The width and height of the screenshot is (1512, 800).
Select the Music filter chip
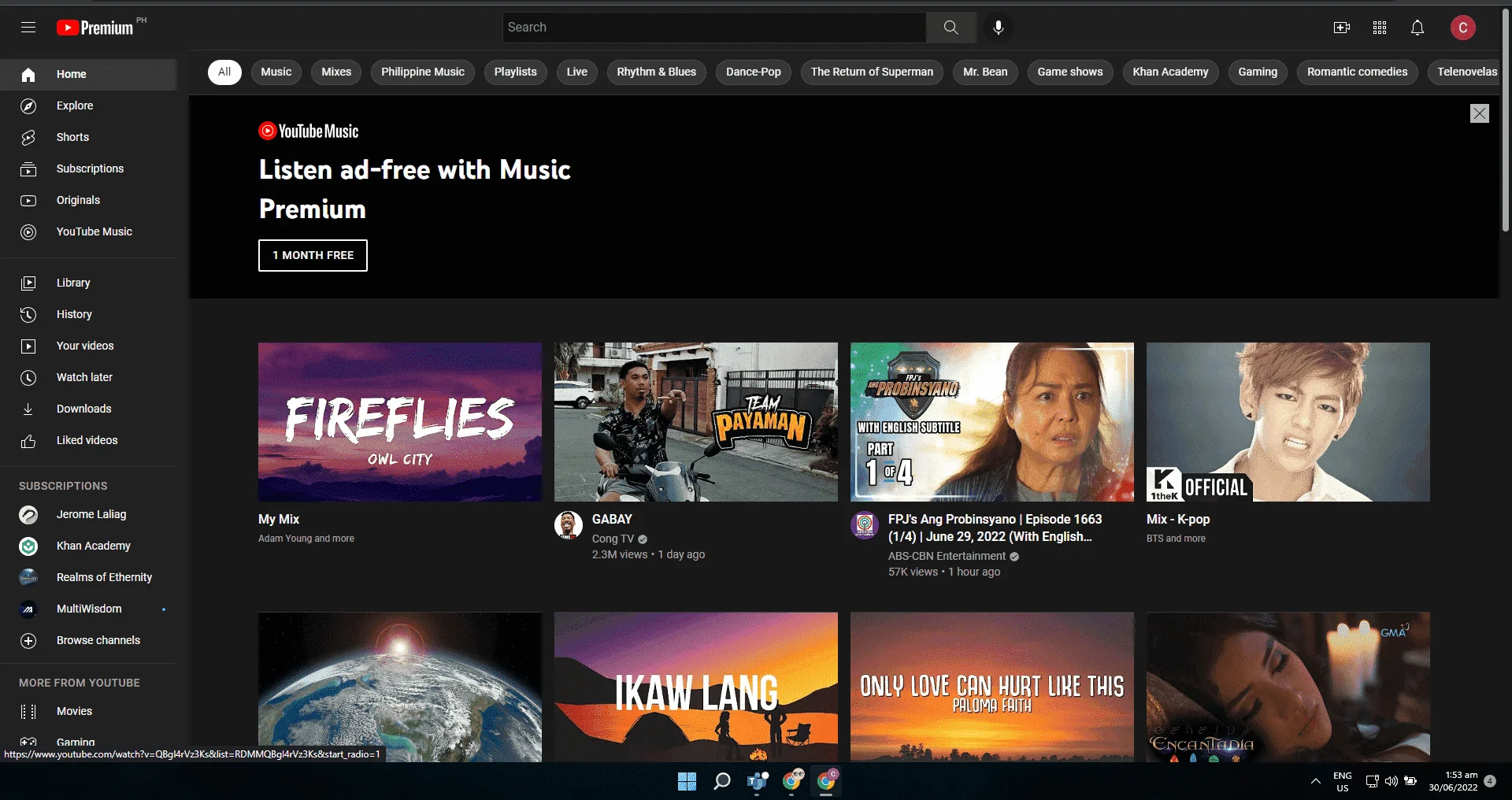[x=276, y=72]
